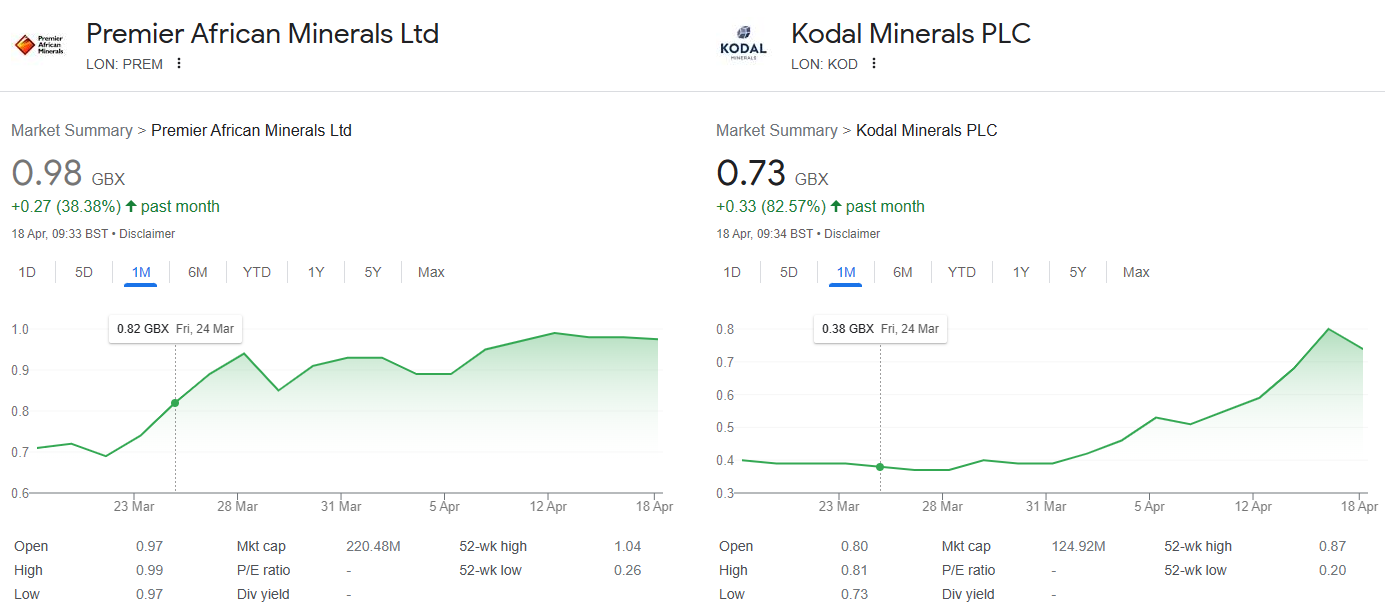Show the 1Y chart for Premier African Minerals
The height and width of the screenshot is (615, 1385).
316,272
